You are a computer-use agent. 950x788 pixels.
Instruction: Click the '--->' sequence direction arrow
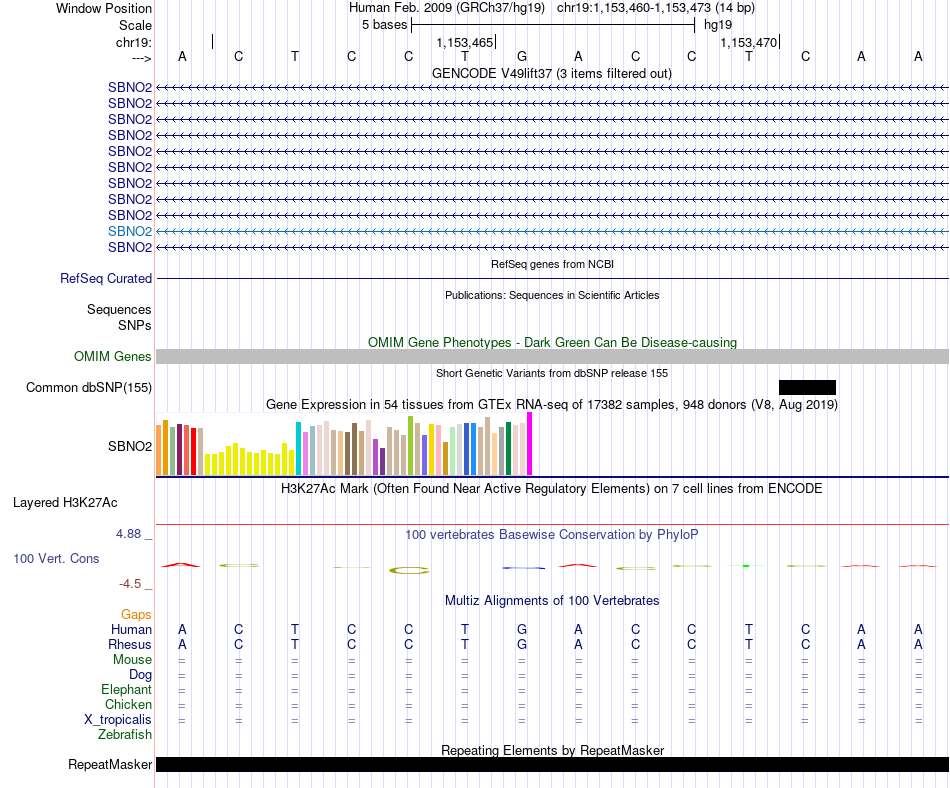point(142,58)
